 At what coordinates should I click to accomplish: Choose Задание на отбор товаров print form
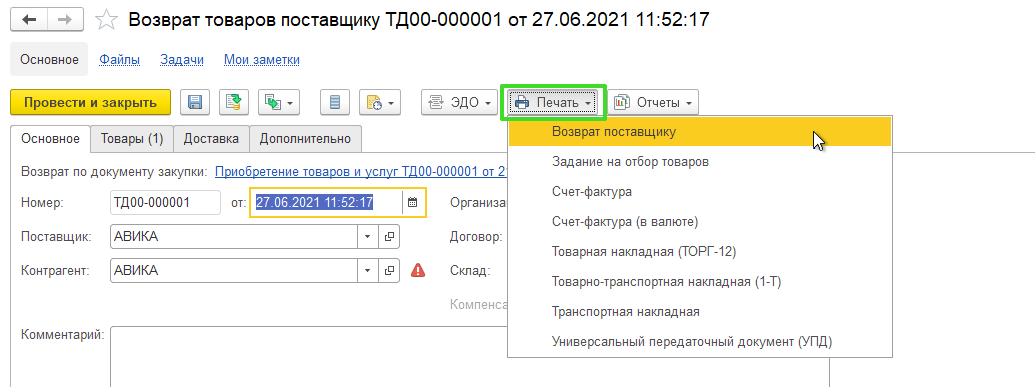click(700, 161)
